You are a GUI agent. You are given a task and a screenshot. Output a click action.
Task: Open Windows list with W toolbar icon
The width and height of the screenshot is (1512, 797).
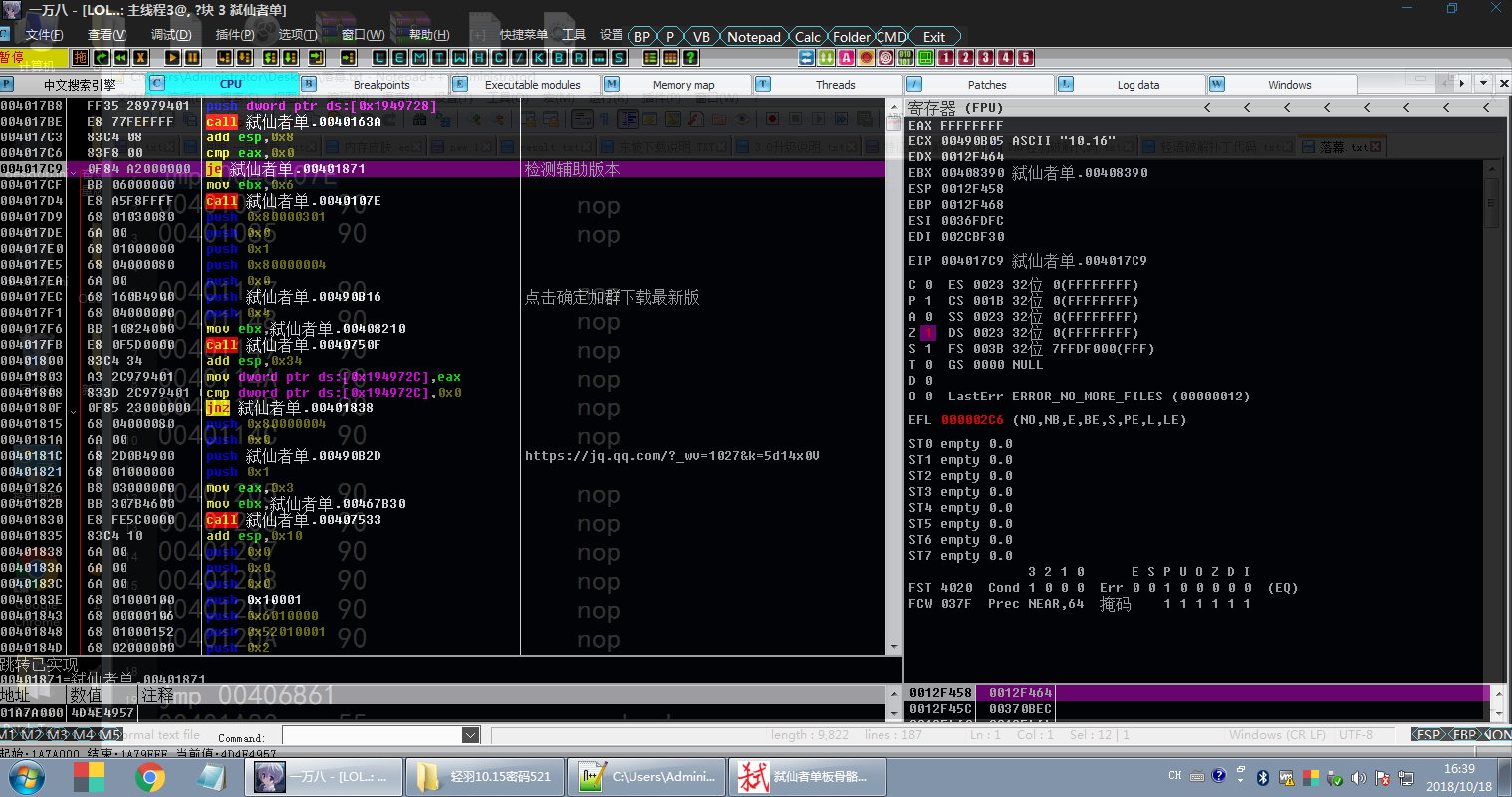click(459, 57)
